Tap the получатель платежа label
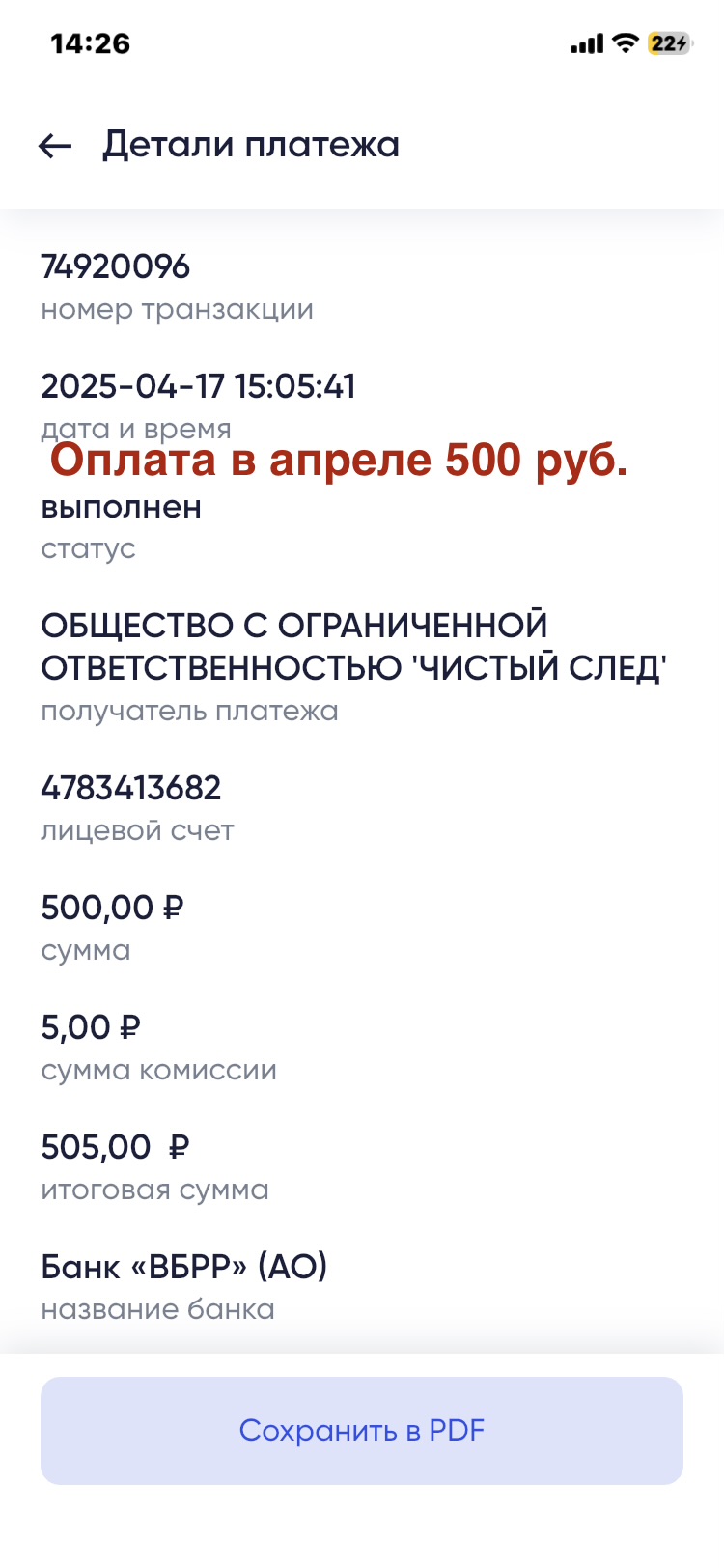 pos(189,712)
